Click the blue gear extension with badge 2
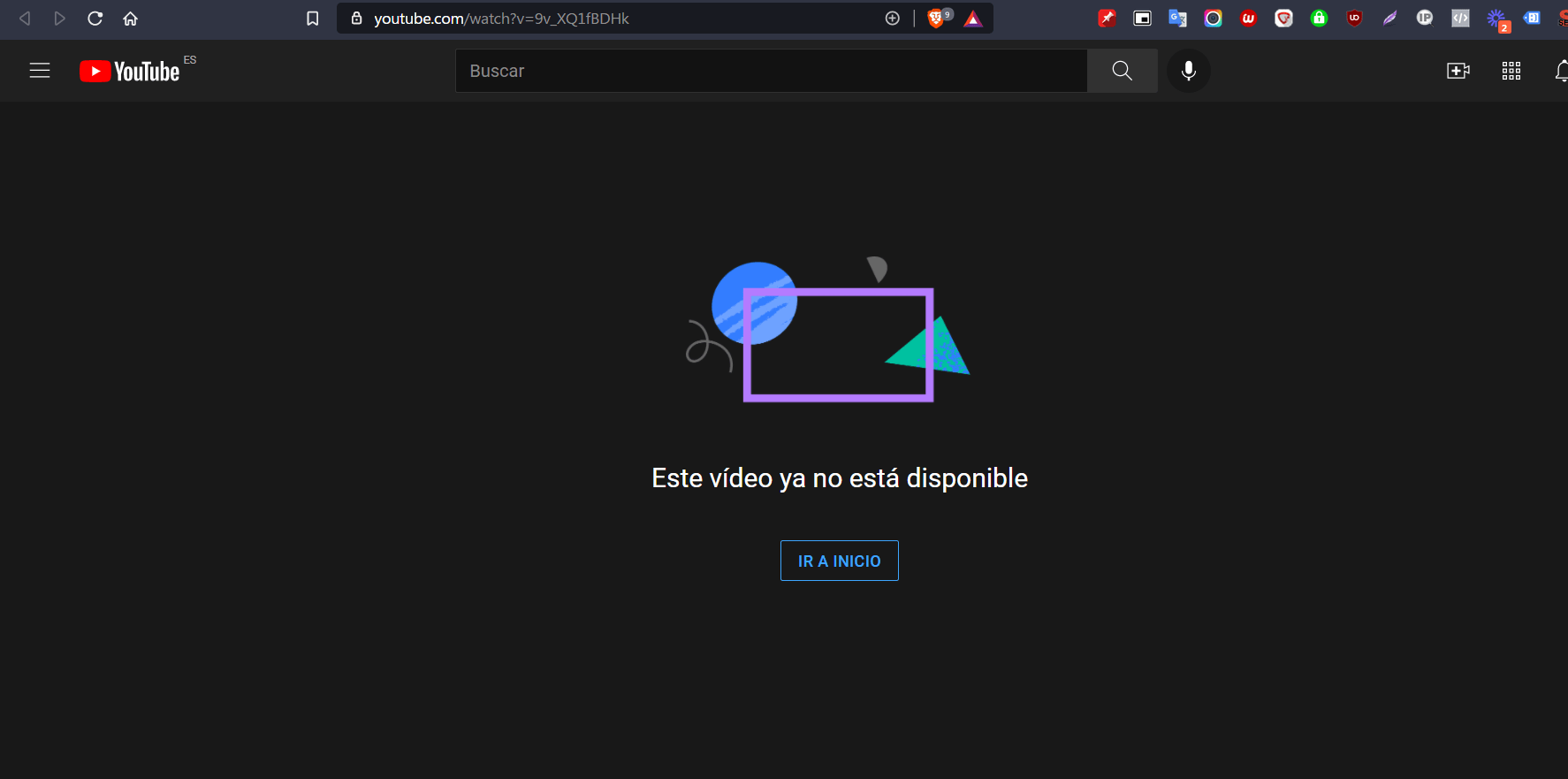The image size is (1568, 779). (x=1497, y=19)
